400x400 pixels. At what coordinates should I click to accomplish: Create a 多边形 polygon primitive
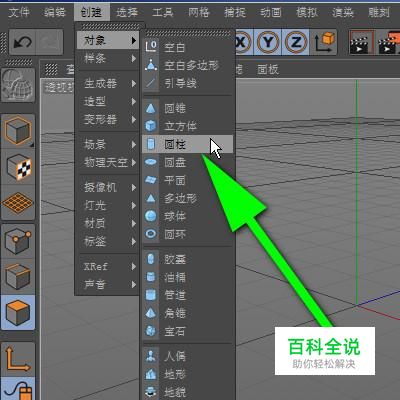187,198
